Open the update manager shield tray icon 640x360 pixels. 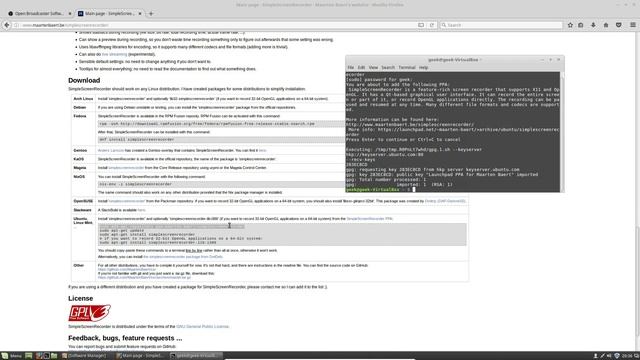pos(617,356)
